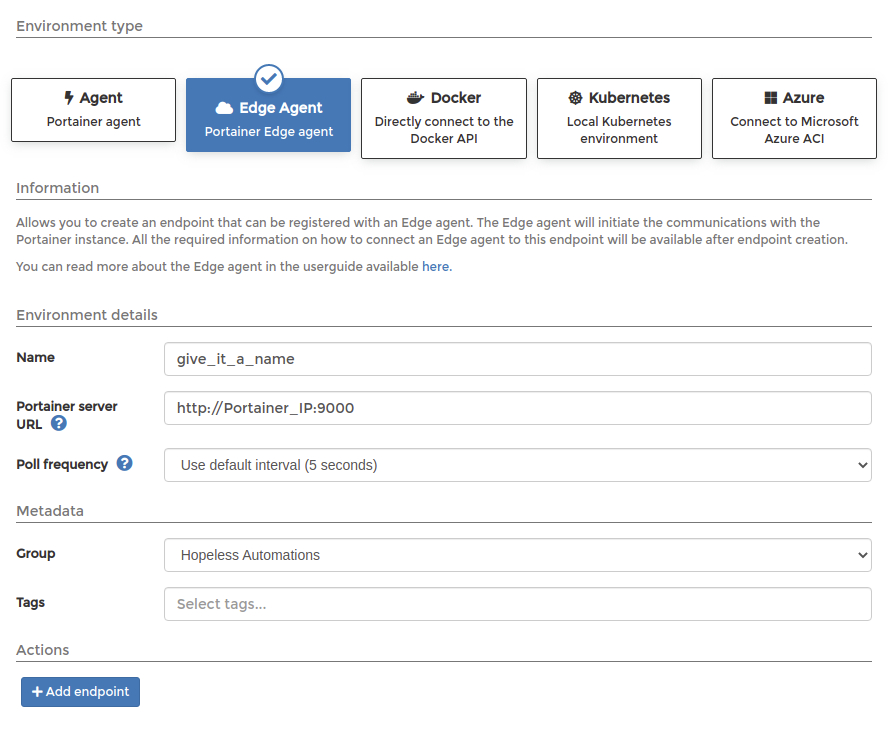Image resolution: width=888 pixels, height=736 pixels.
Task: Expand the Poll frequency dropdown
Action: (518, 465)
